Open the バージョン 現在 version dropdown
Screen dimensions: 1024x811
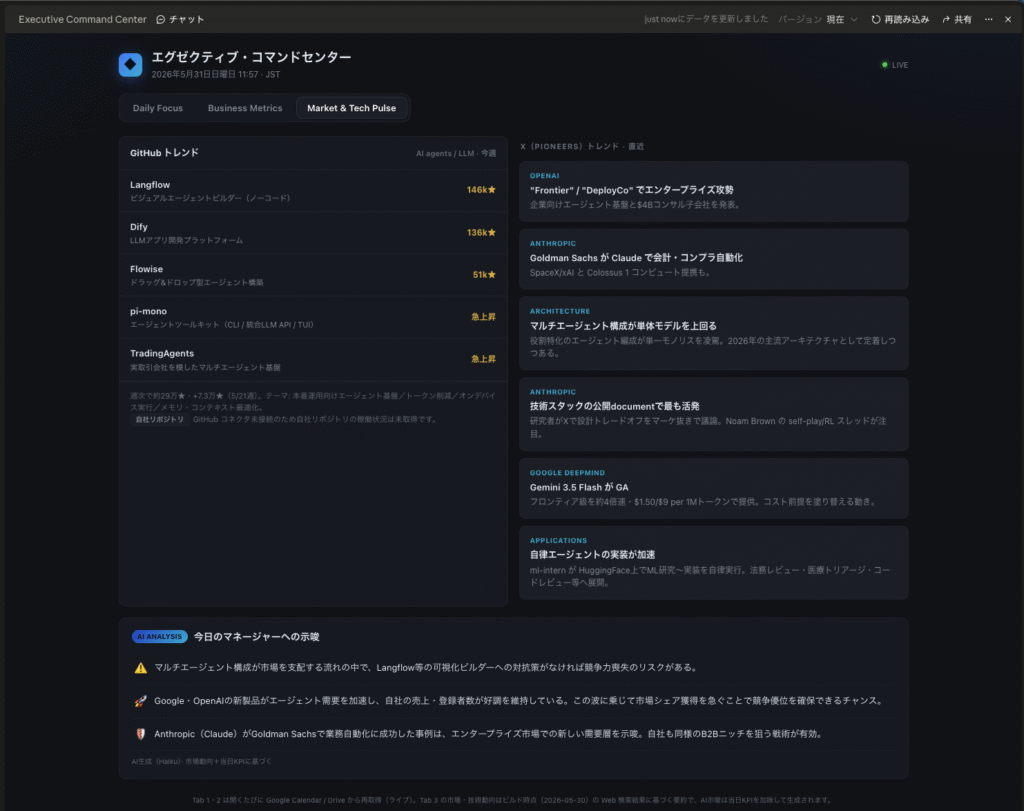[x=818, y=20]
